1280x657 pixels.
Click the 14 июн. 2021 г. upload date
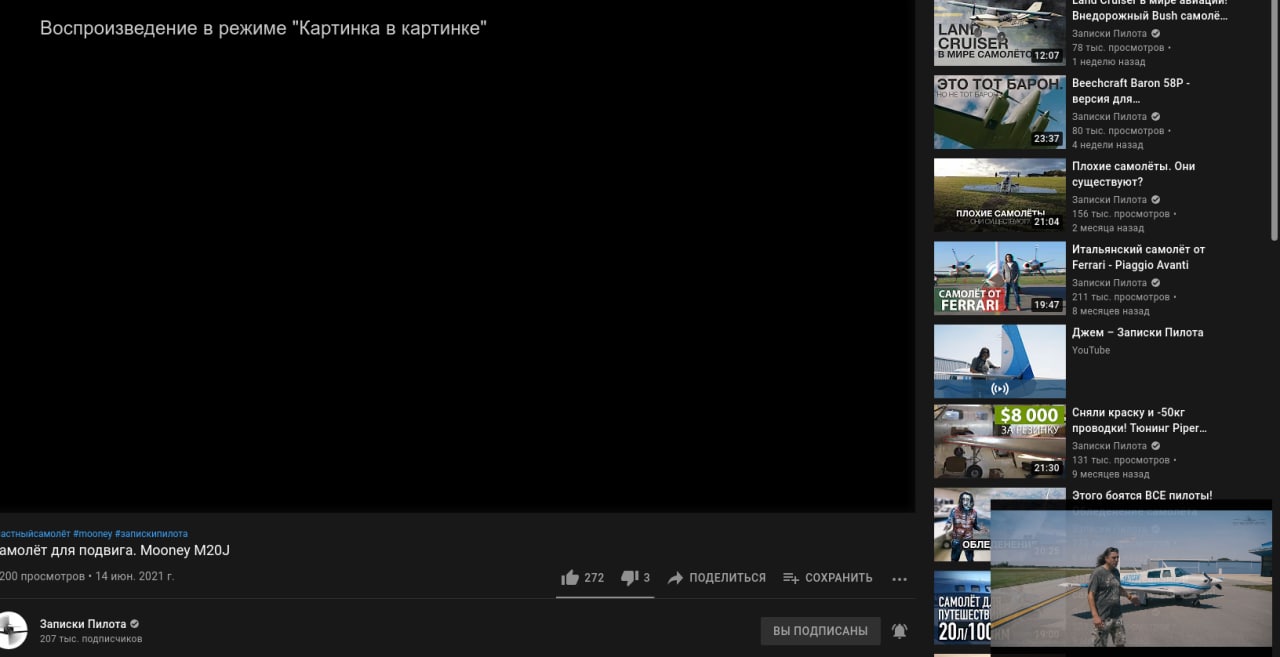[134, 576]
